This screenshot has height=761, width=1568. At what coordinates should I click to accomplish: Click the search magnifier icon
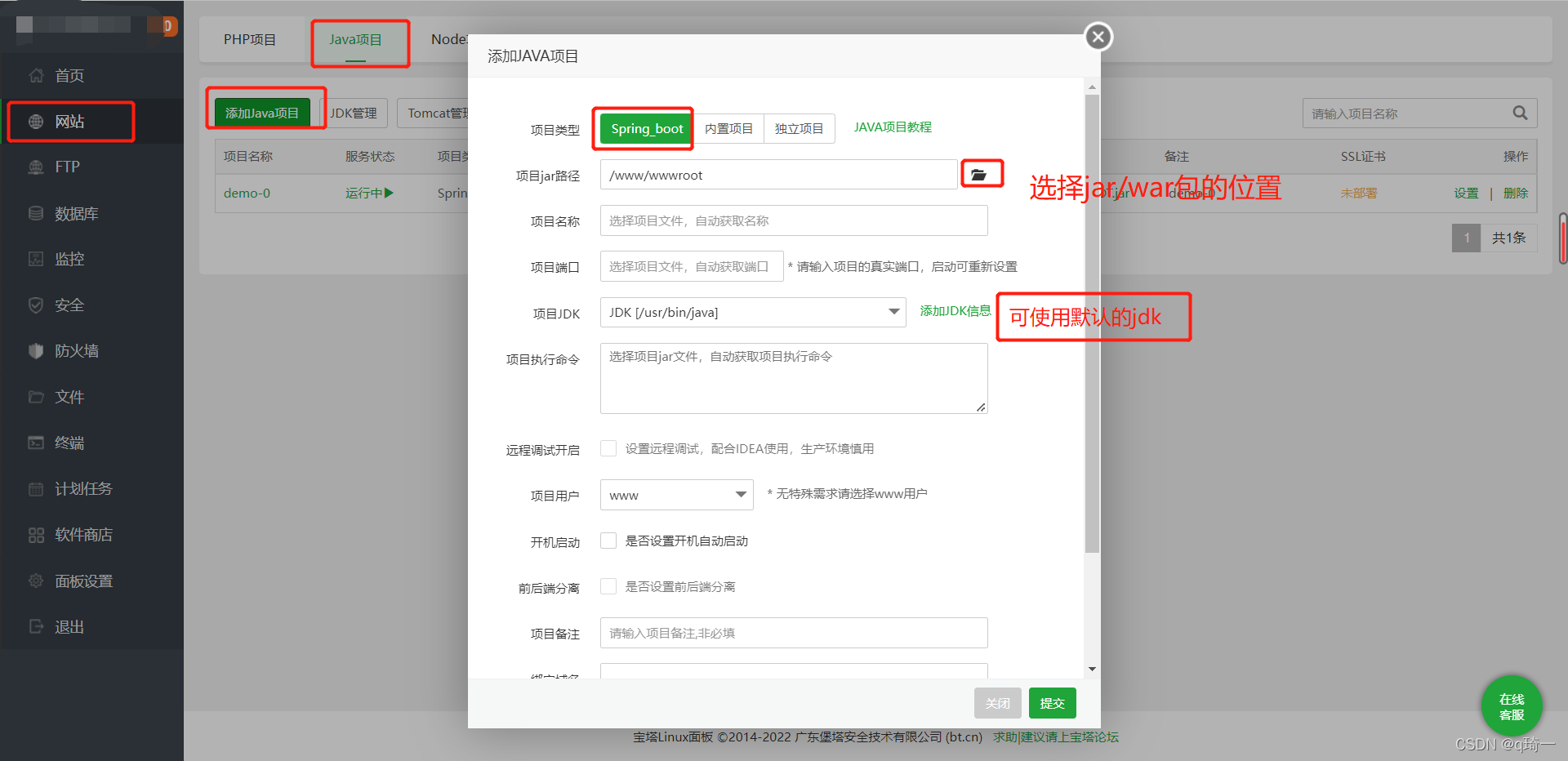1520,113
